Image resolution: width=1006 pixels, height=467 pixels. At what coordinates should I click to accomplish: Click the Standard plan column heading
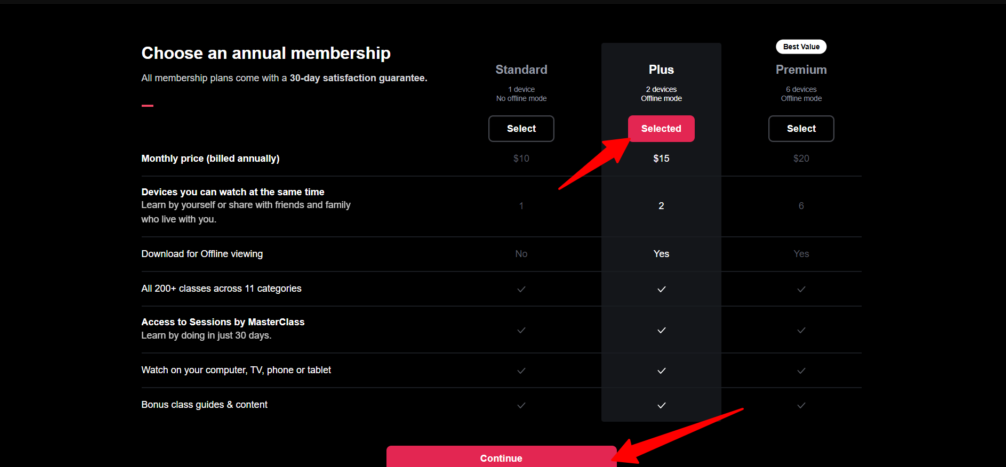tap(521, 70)
